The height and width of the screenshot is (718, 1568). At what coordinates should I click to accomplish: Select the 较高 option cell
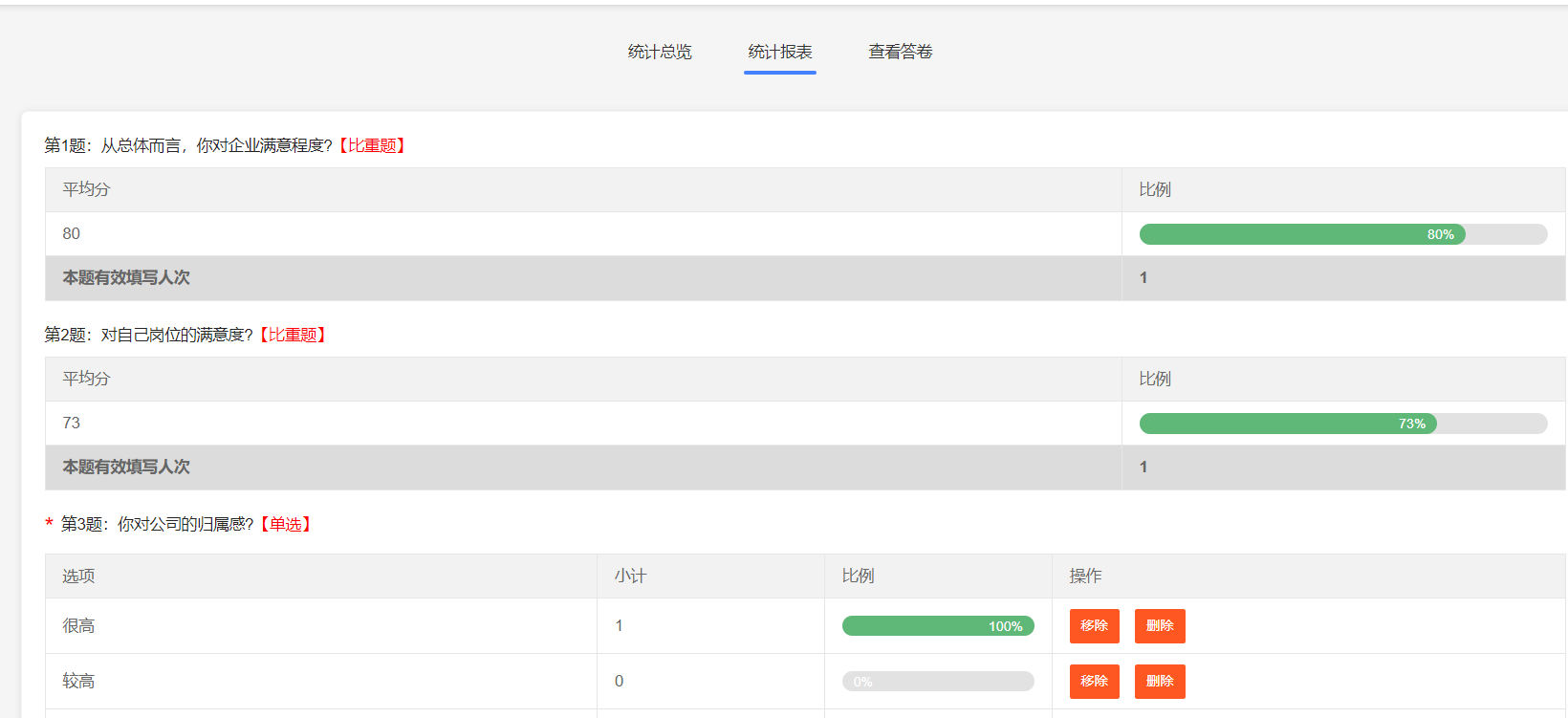pos(78,682)
